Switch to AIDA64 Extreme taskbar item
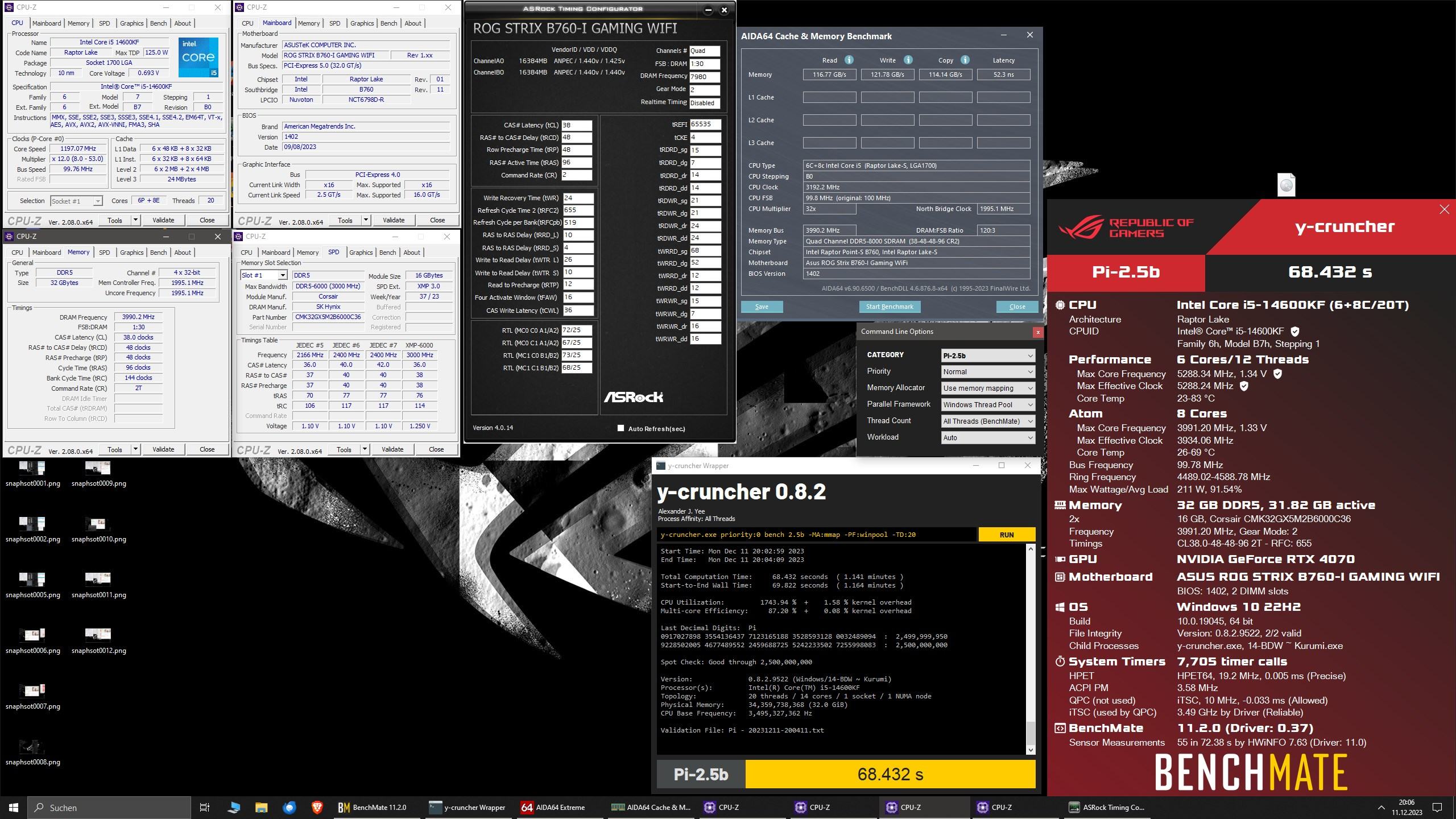Screen dimensions: 1456x819 click(553, 807)
